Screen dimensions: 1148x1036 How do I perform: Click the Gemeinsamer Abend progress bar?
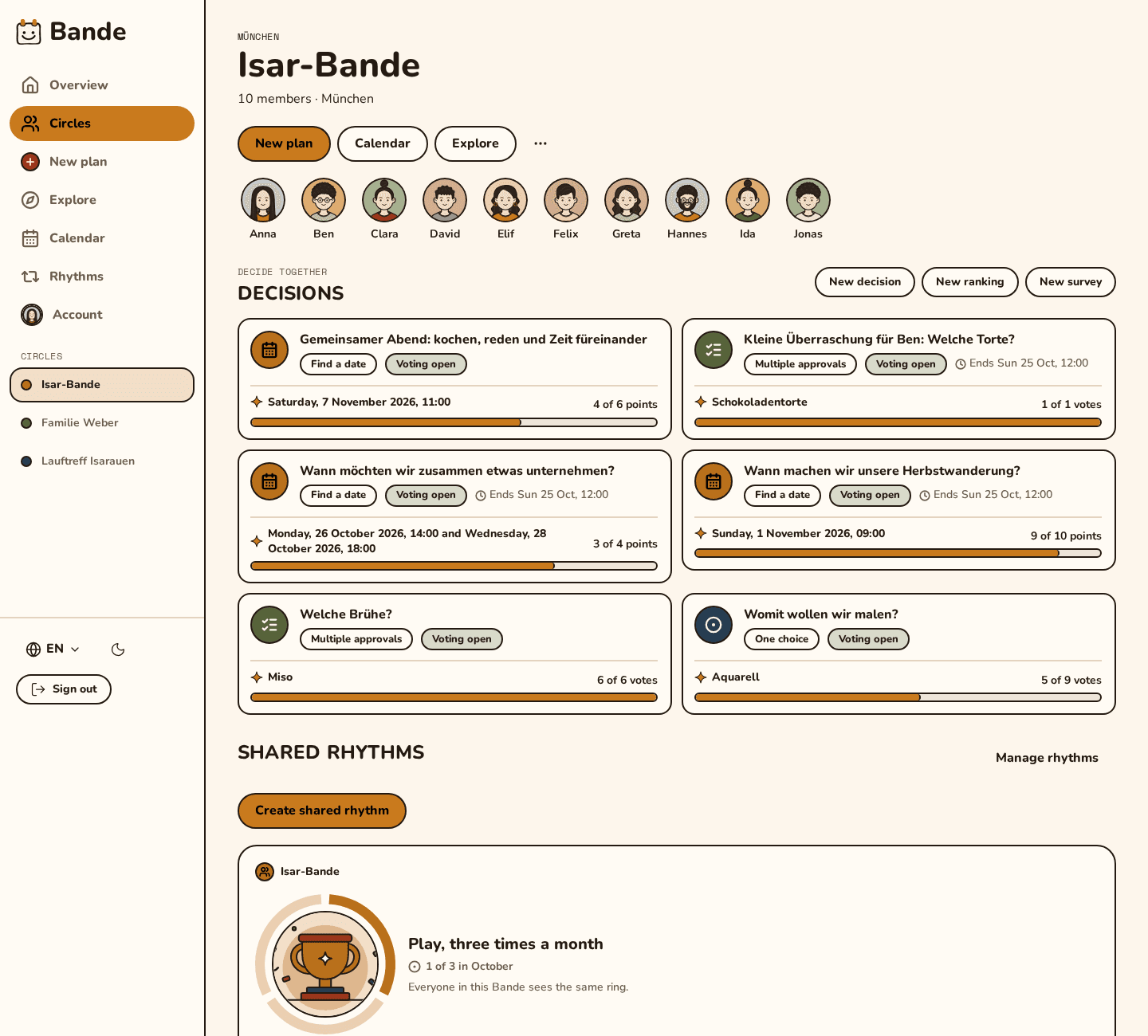coord(454,422)
